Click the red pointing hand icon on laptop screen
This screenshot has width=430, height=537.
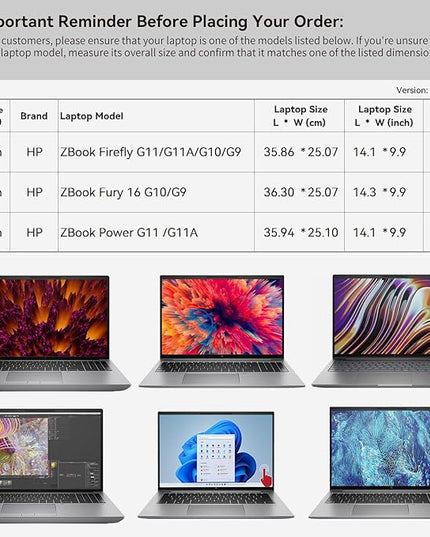(266, 477)
